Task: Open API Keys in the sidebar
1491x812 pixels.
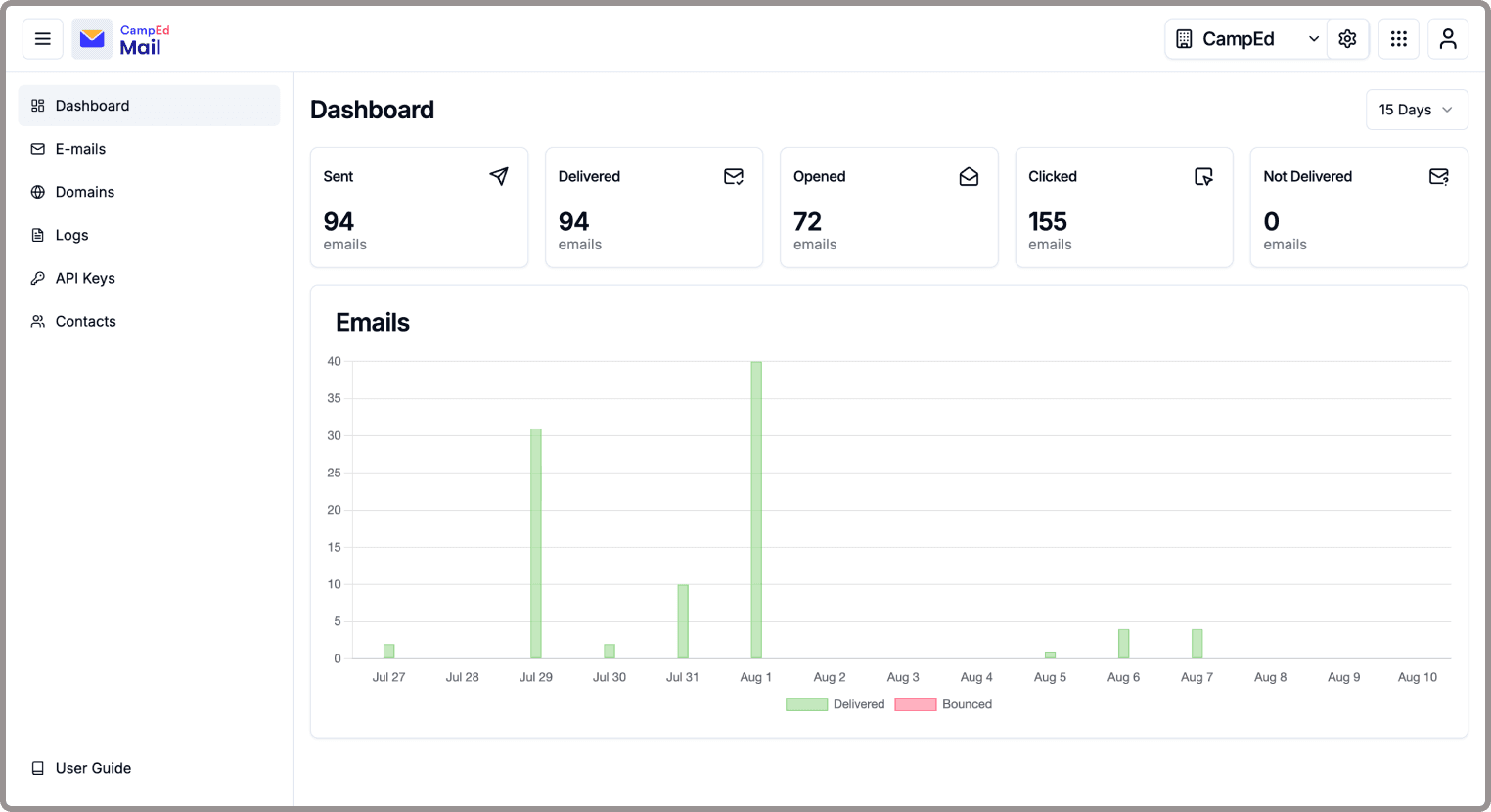Action: coord(149,278)
